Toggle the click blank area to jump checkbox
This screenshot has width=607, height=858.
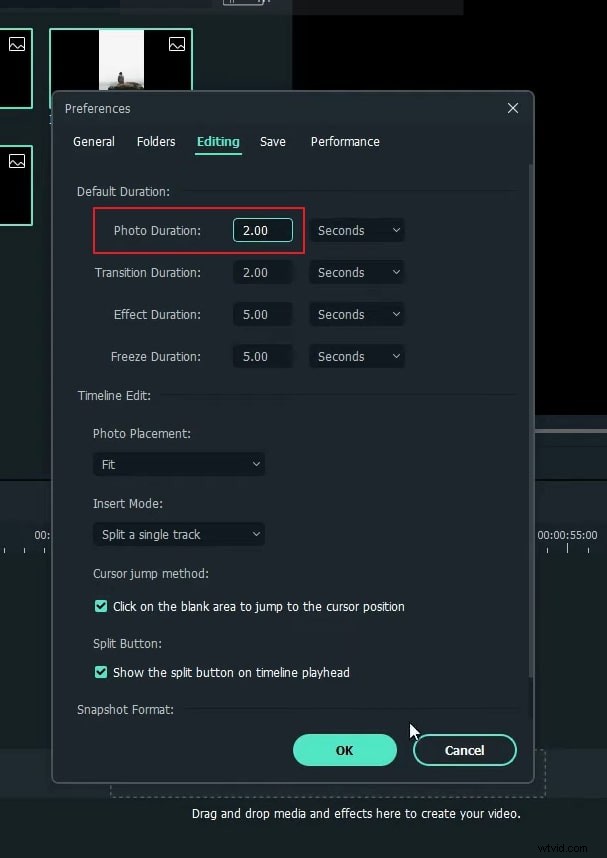(101, 606)
